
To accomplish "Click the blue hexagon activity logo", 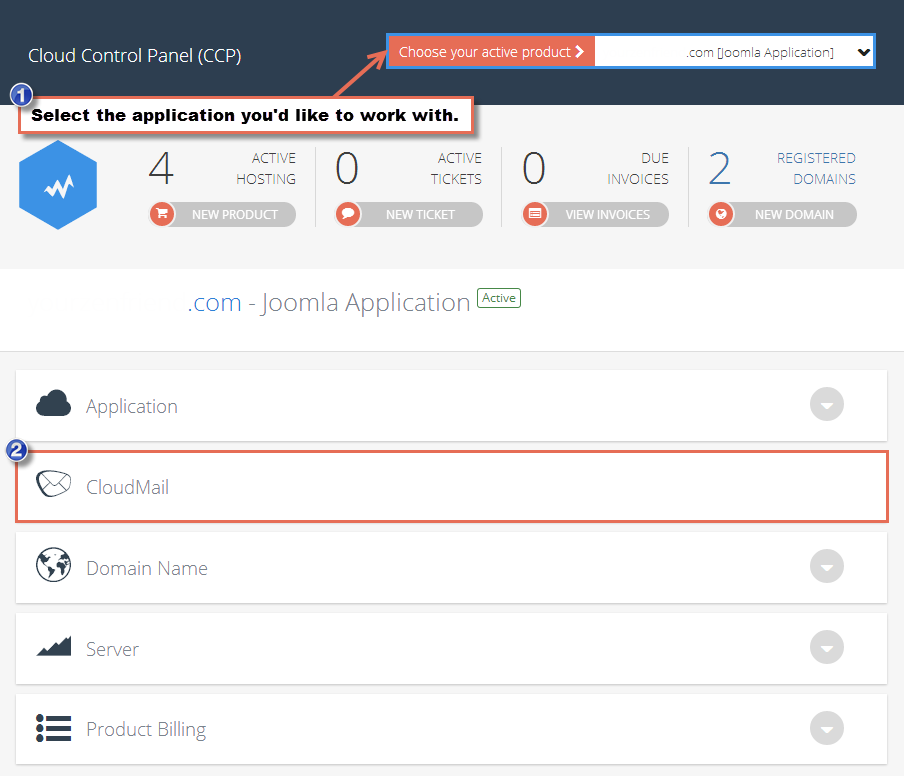I will [58, 185].
